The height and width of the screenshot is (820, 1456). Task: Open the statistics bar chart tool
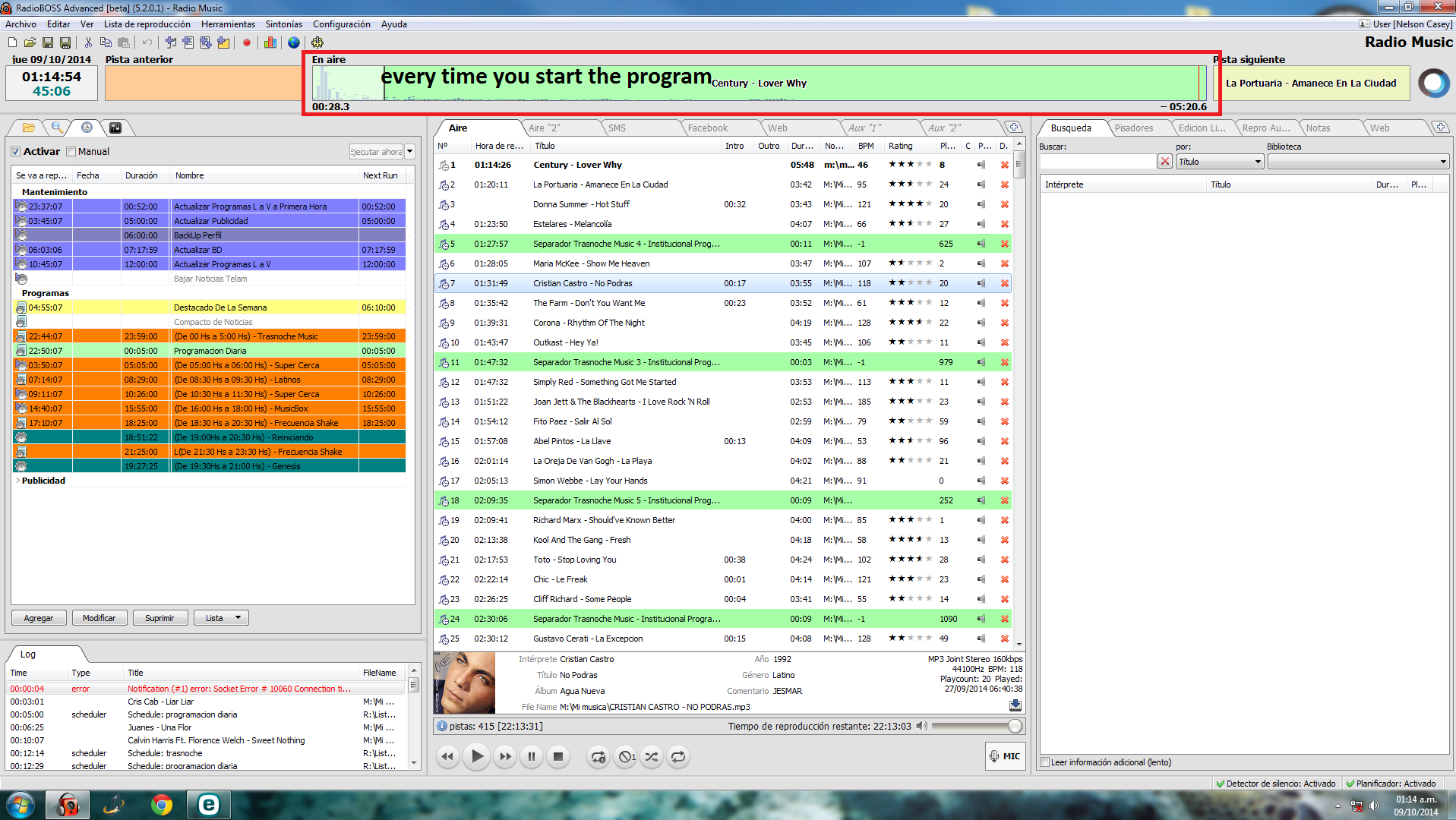pos(270,43)
